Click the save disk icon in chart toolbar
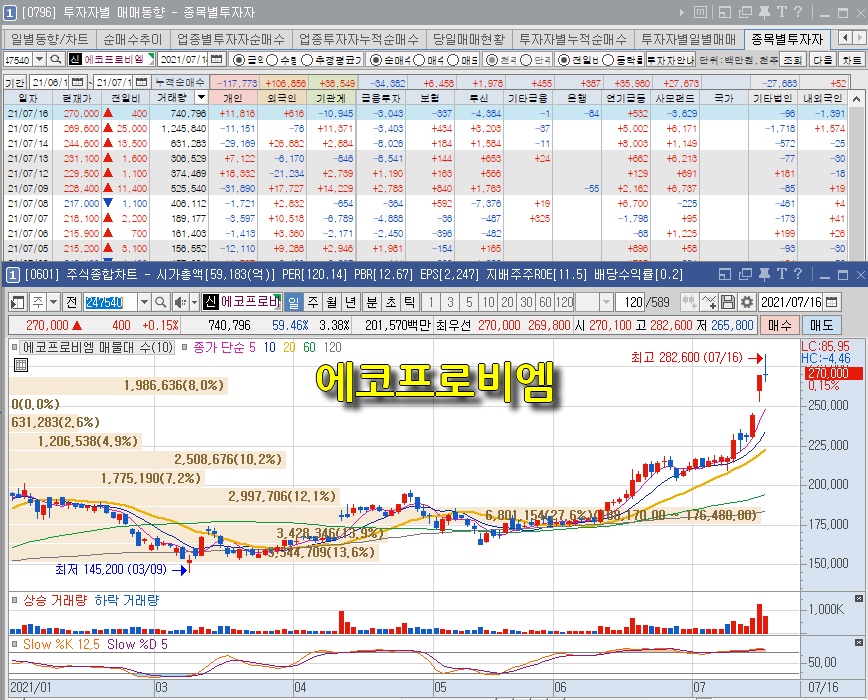 pos(728,302)
